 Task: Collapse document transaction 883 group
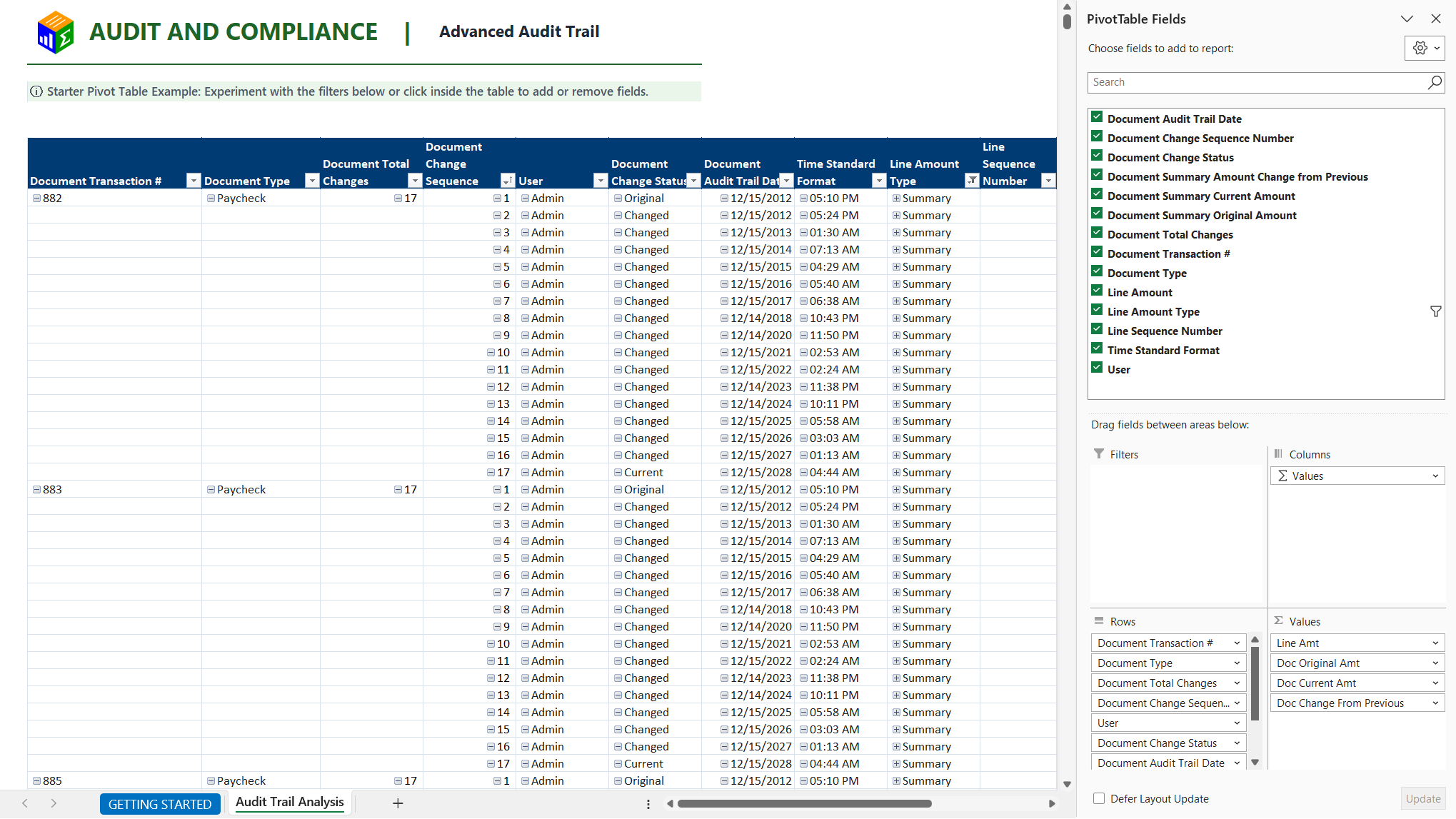(36, 490)
